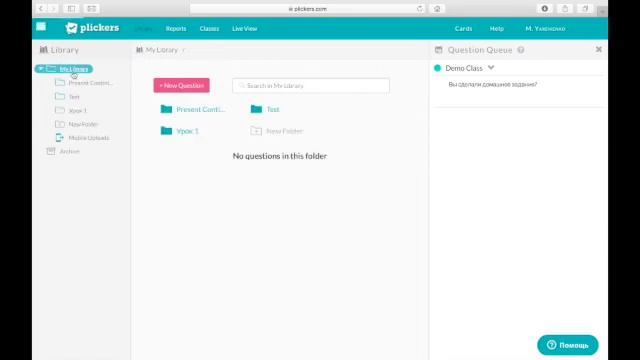Viewport: 640px width, 360px height.
Task: Expand the Demo Class dropdown chevron
Action: pyautogui.click(x=491, y=68)
